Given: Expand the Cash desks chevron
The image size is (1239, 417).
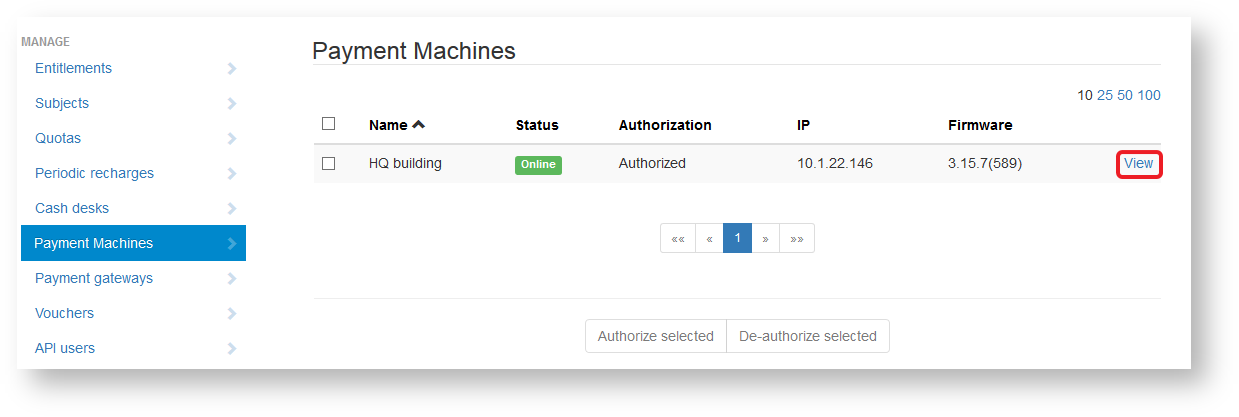Looking at the screenshot, I should (232, 209).
